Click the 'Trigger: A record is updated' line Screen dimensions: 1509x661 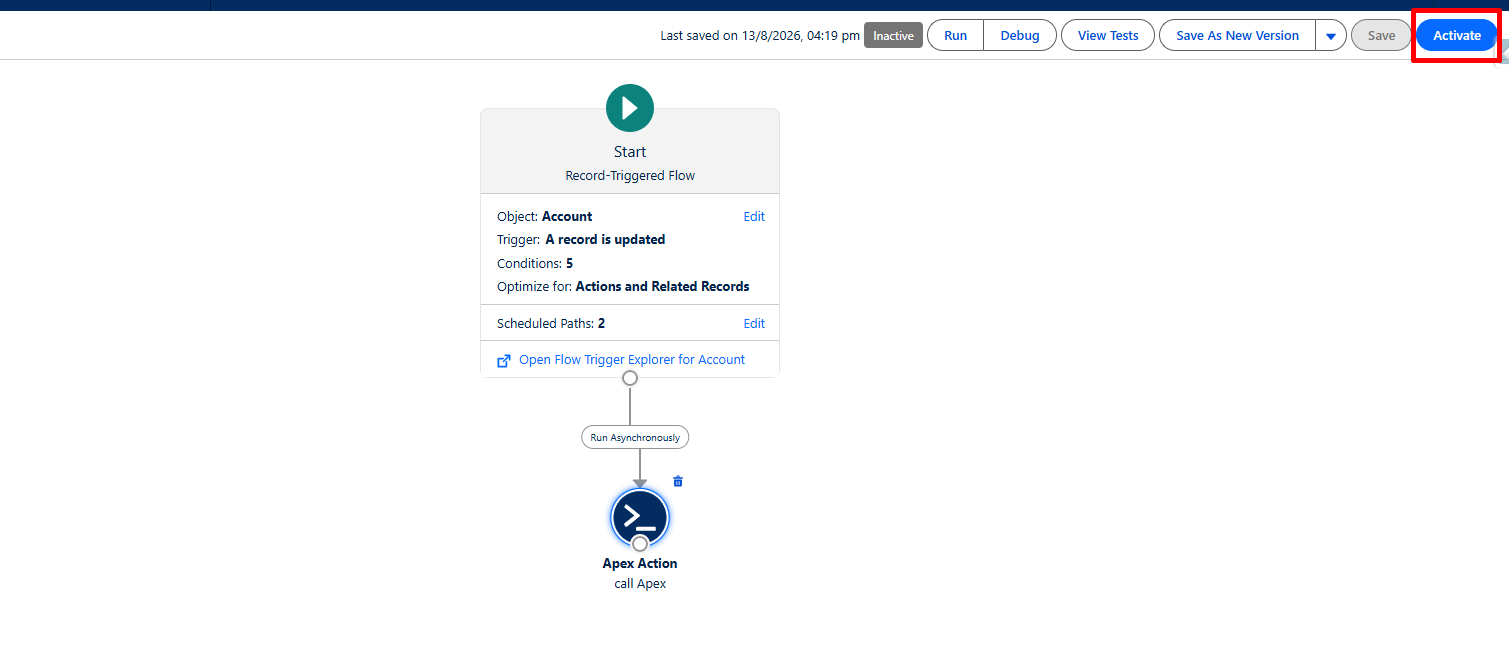[581, 240]
